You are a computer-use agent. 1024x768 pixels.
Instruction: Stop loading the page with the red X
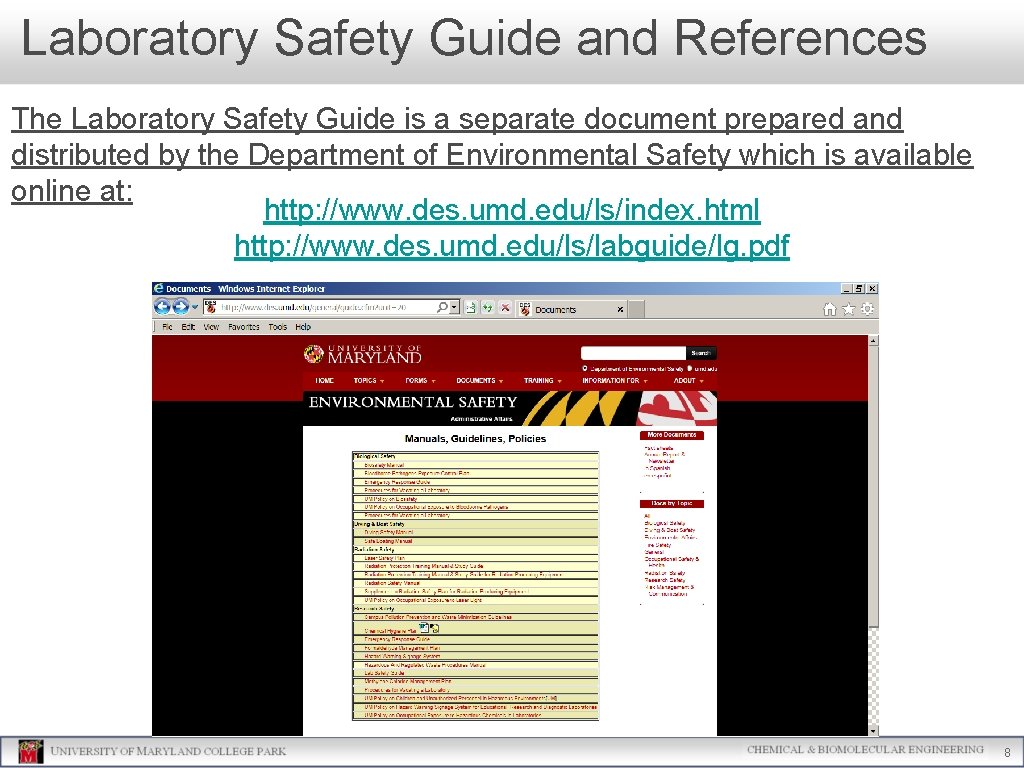[504, 308]
